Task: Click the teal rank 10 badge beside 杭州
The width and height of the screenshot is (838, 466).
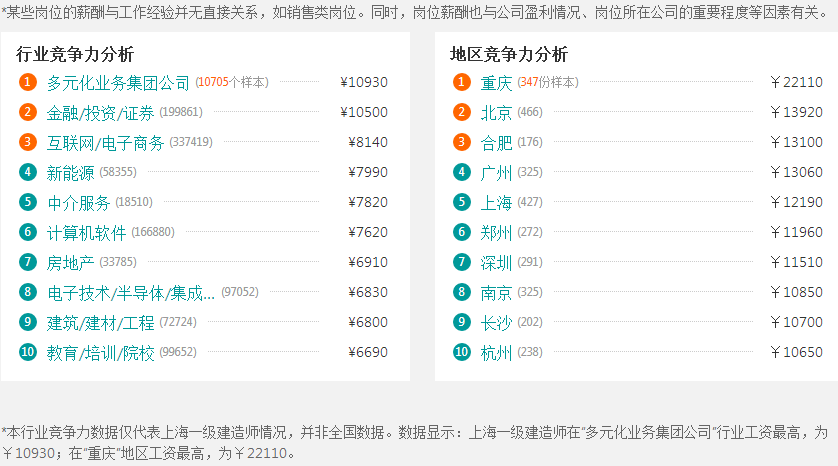Action: coord(462,352)
